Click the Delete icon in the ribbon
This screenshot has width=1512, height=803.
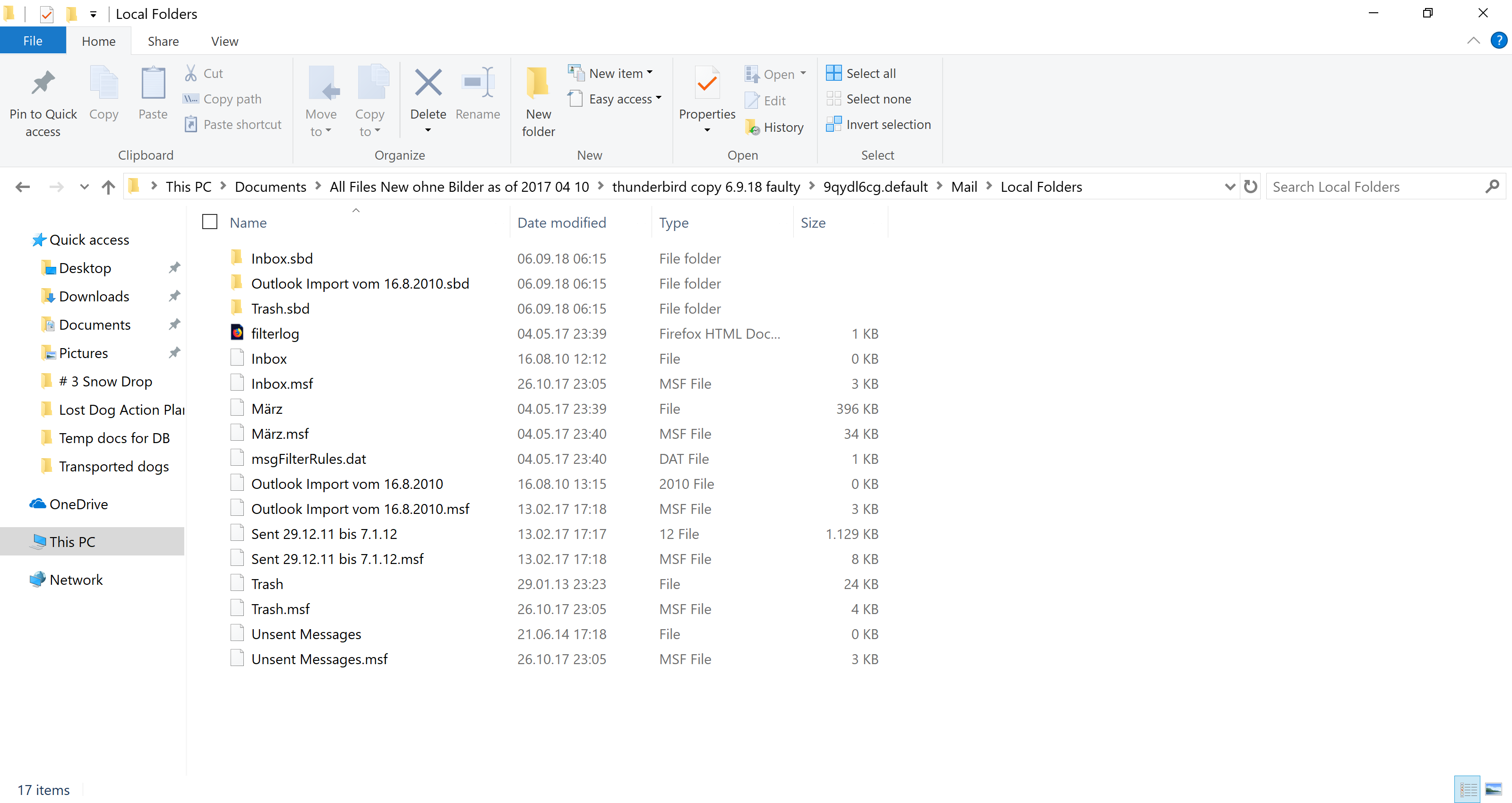click(x=428, y=83)
